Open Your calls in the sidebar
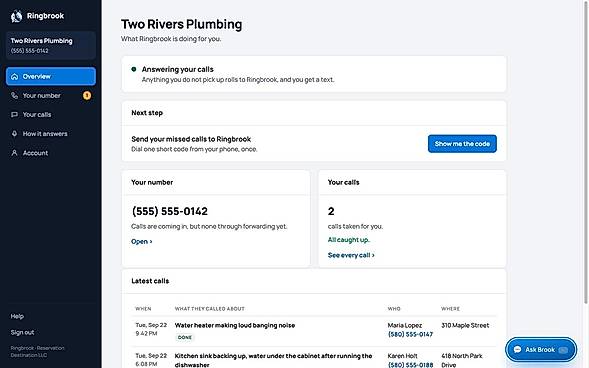 click(51, 115)
